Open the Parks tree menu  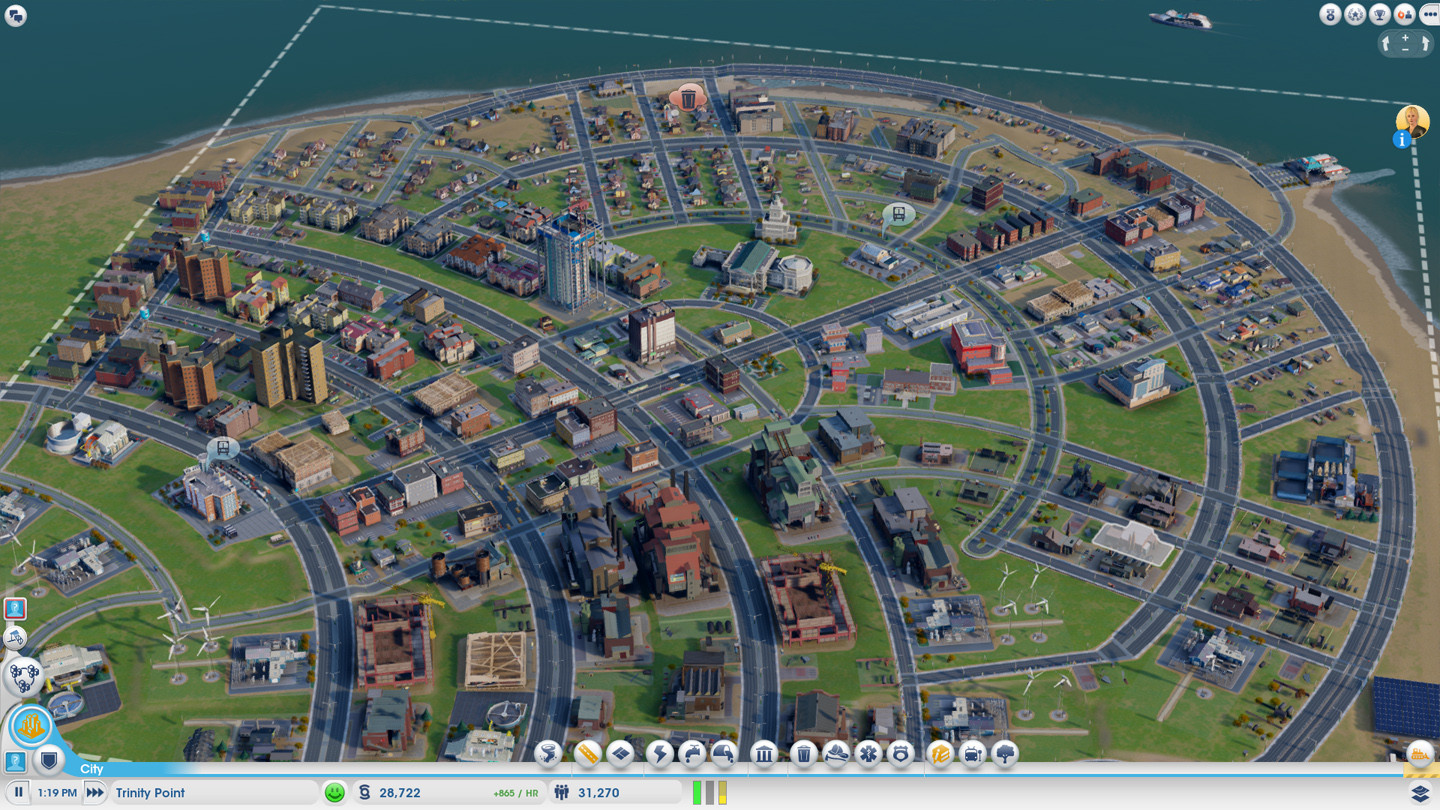point(1004,753)
